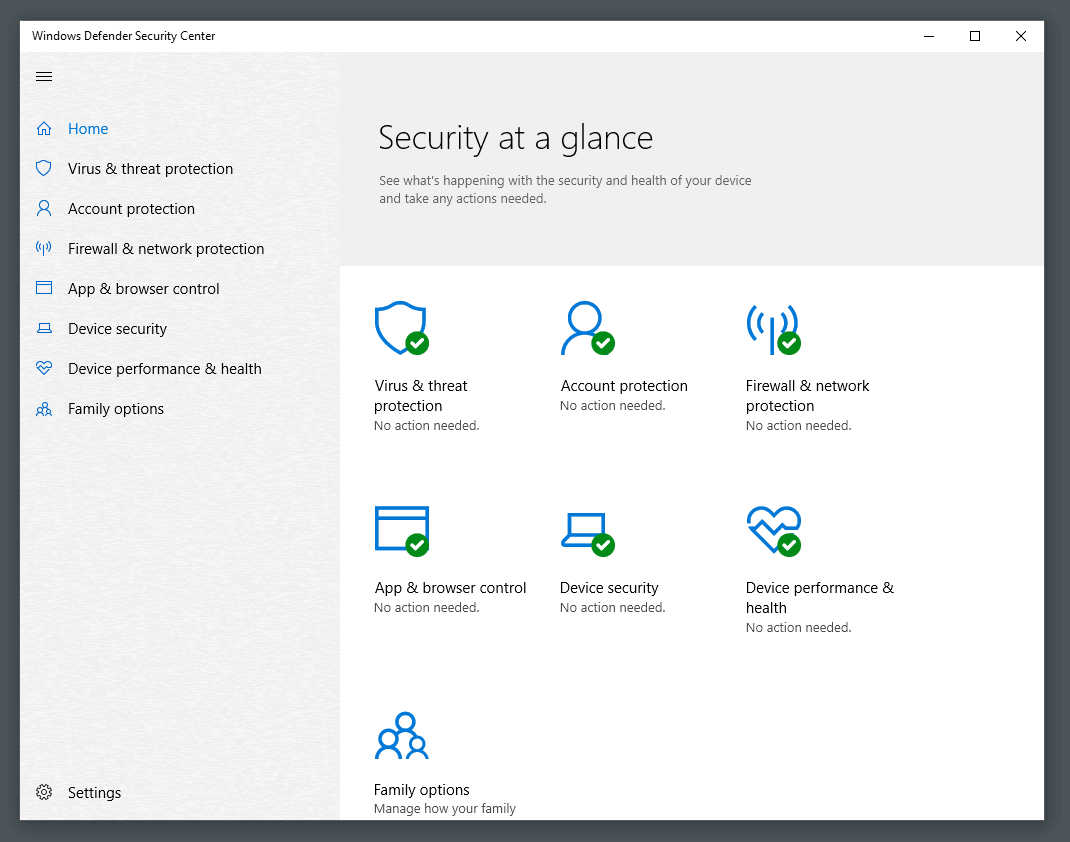Close the Windows Defender Security Center window

click(1021, 36)
